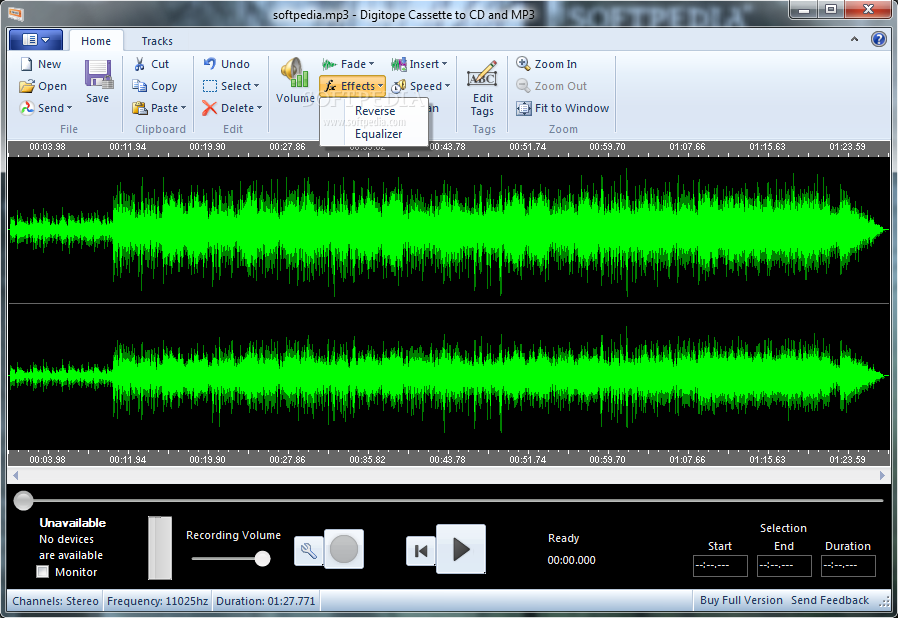Image resolution: width=898 pixels, height=618 pixels.
Task: Click the greyed Zoom Out icon
Action: click(523, 86)
